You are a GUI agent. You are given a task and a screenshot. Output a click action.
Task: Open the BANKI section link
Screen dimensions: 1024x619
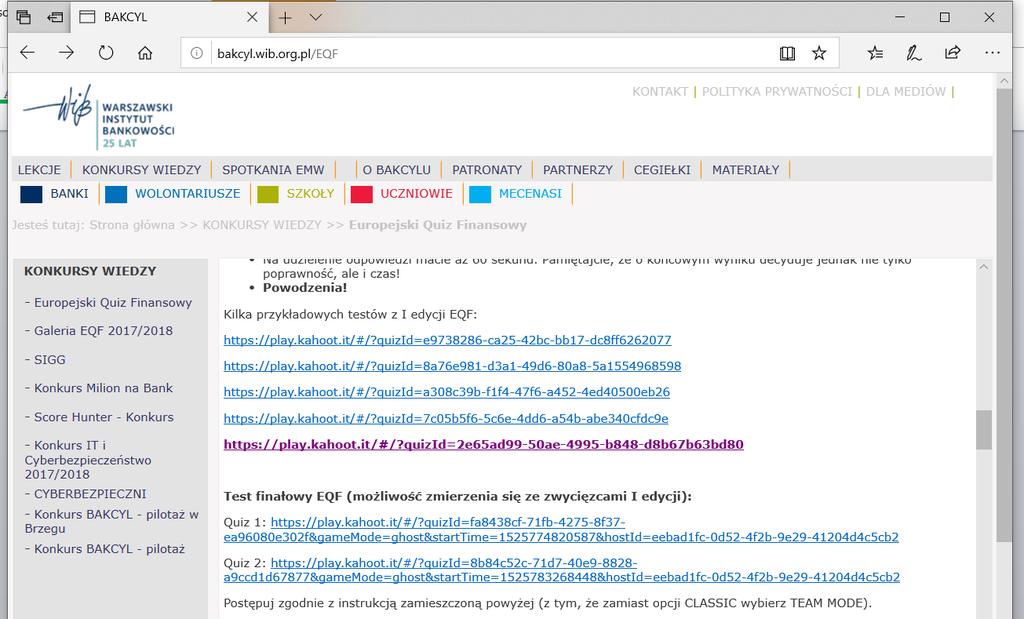(69, 193)
